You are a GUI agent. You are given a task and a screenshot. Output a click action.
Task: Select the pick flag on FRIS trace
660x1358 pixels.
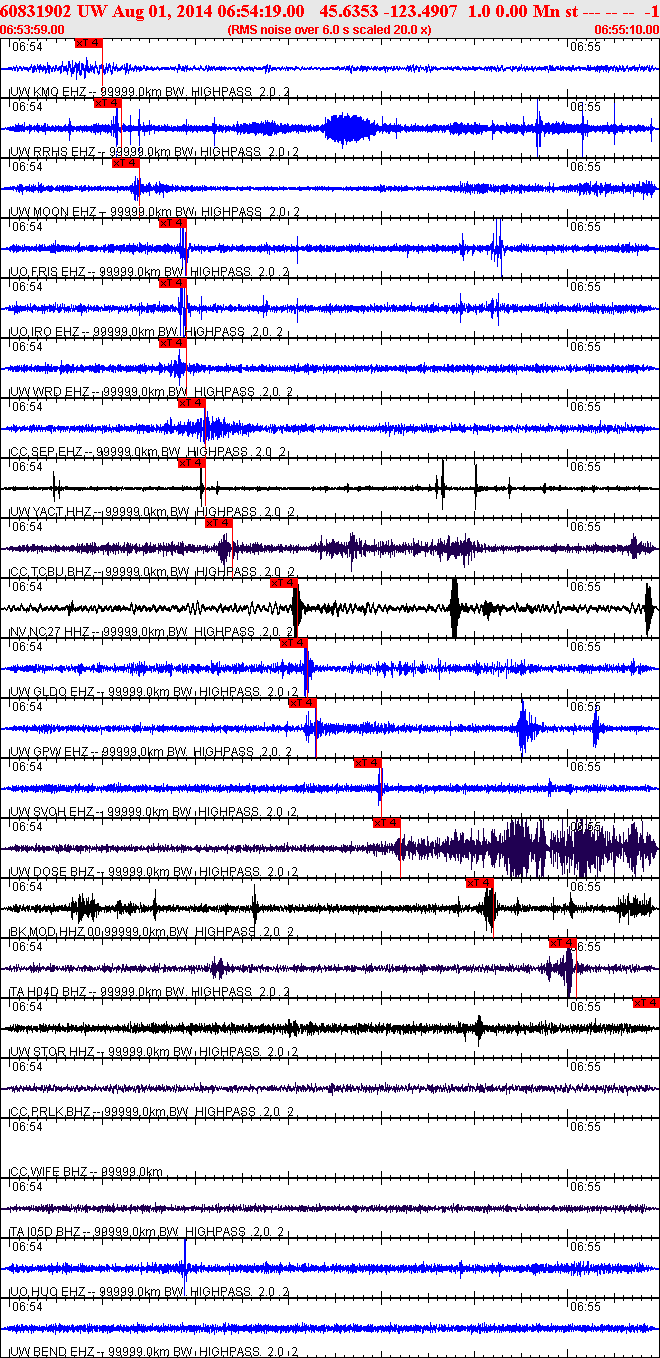point(173,223)
